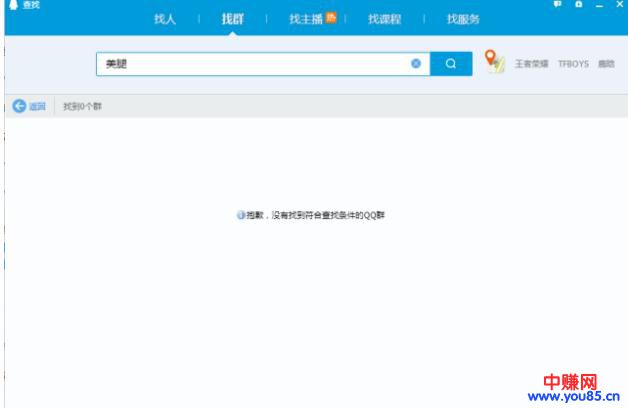The height and width of the screenshot is (408, 628).
Task: Open the 找服务 tab
Action: pos(463,19)
